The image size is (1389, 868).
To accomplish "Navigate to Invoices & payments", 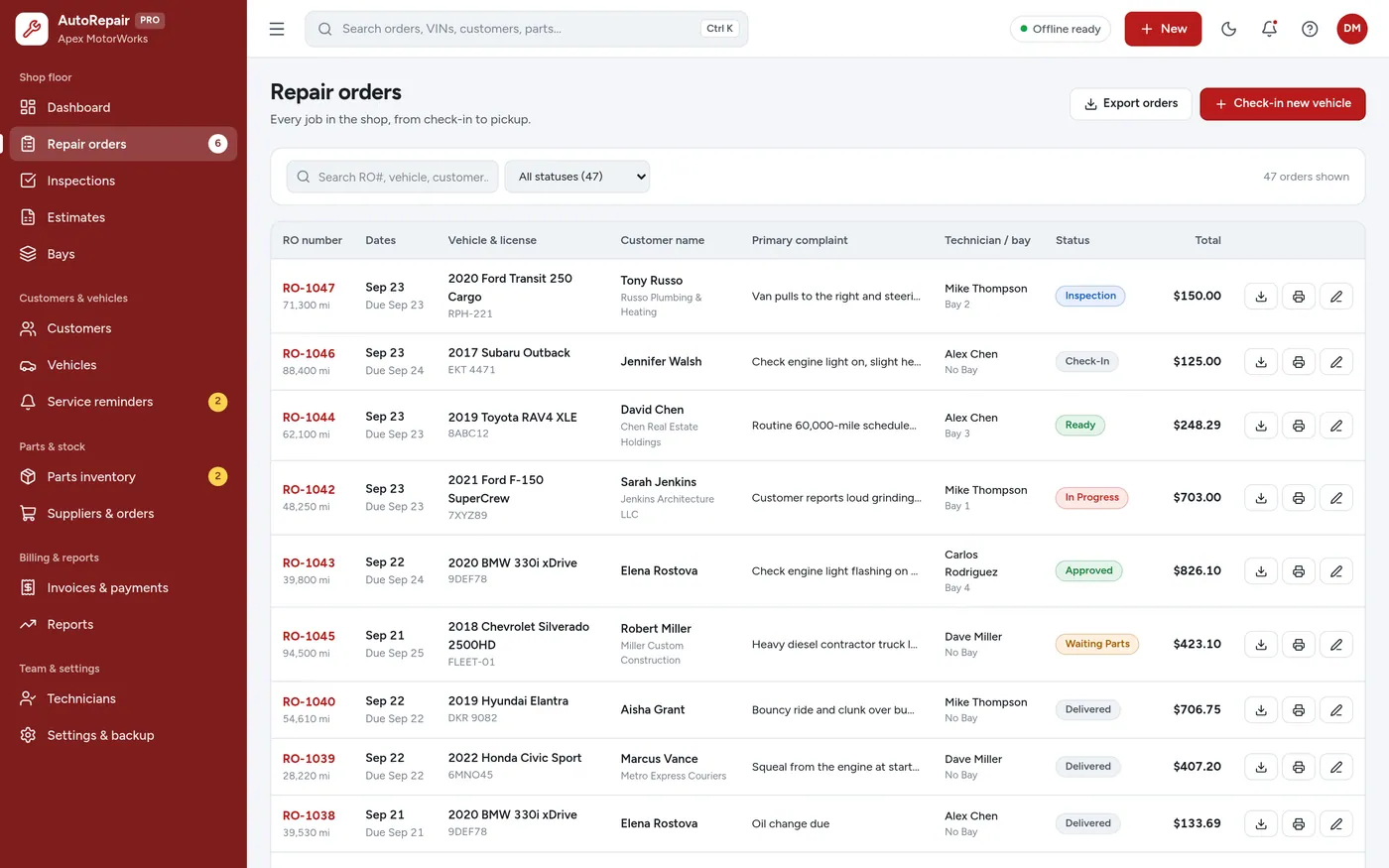I will coord(123,587).
